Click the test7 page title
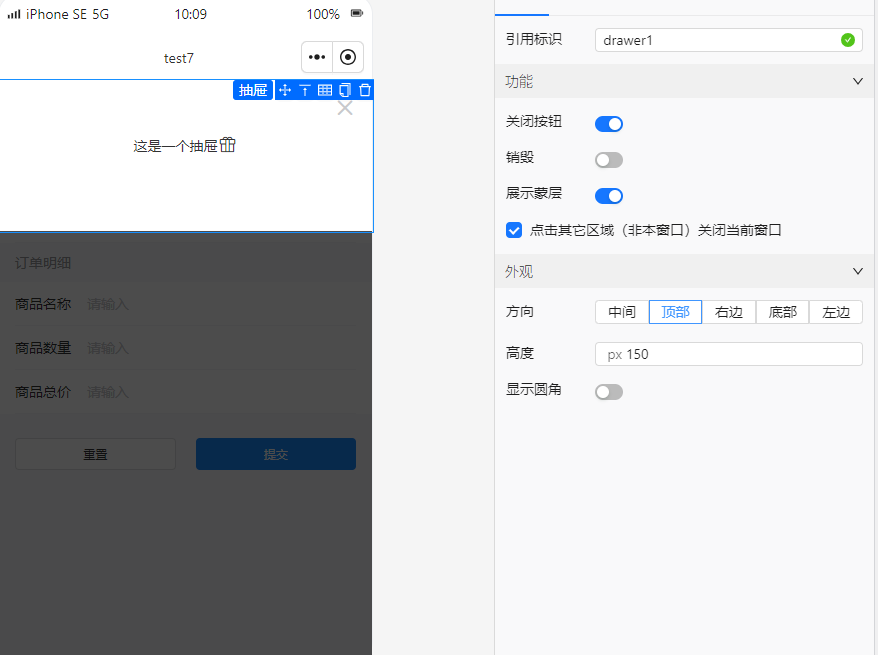This screenshot has width=878, height=655. click(179, 58)
